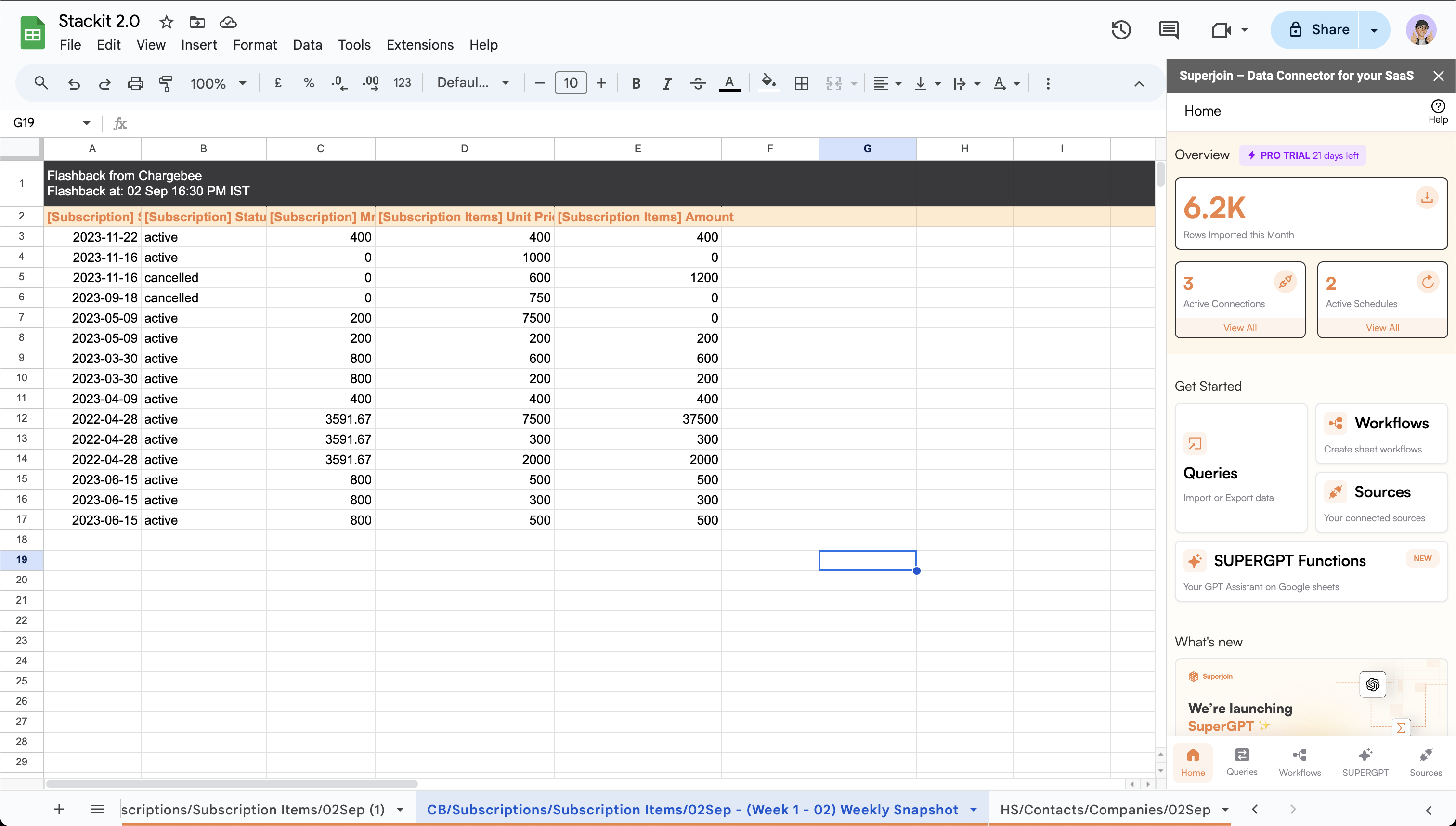The image size is (1456, 826).
Task: Open the Workflows card in Get Started
Action: [x=1381, y=433]
